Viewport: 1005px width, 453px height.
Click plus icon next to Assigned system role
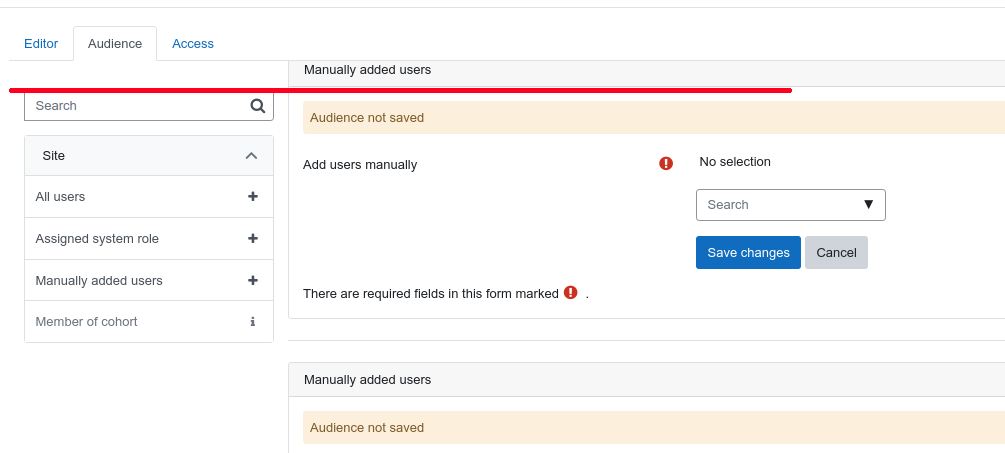pyautogui.click(x=253, y=238)
